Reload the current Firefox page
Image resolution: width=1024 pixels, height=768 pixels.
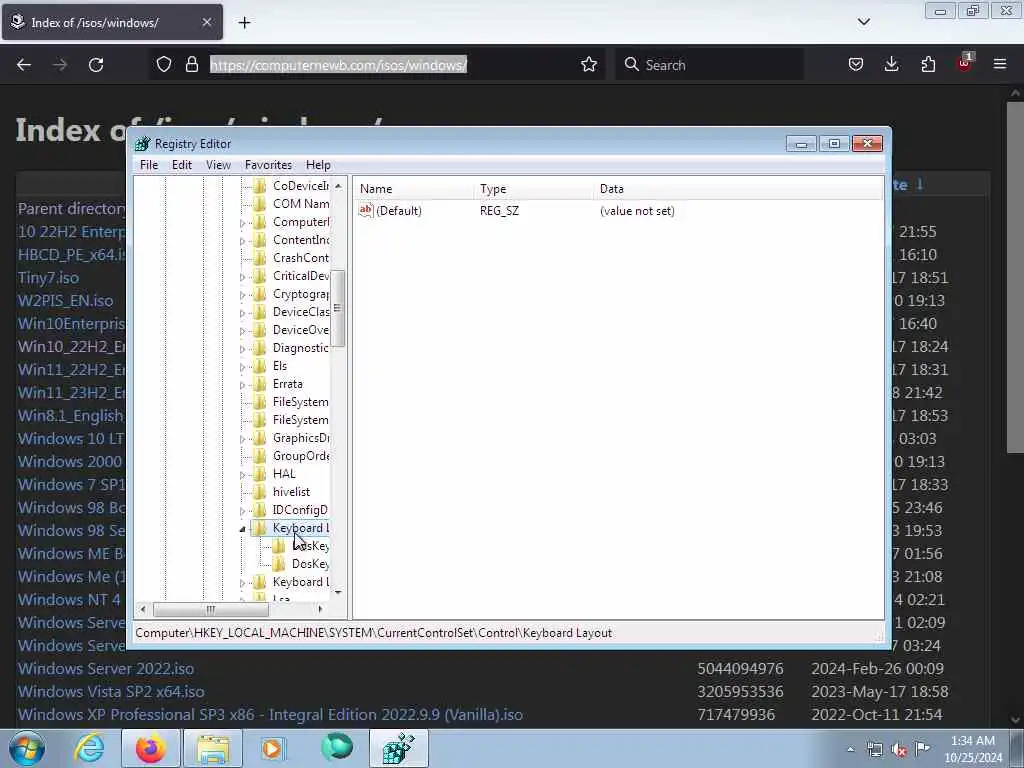coord(96,65)
